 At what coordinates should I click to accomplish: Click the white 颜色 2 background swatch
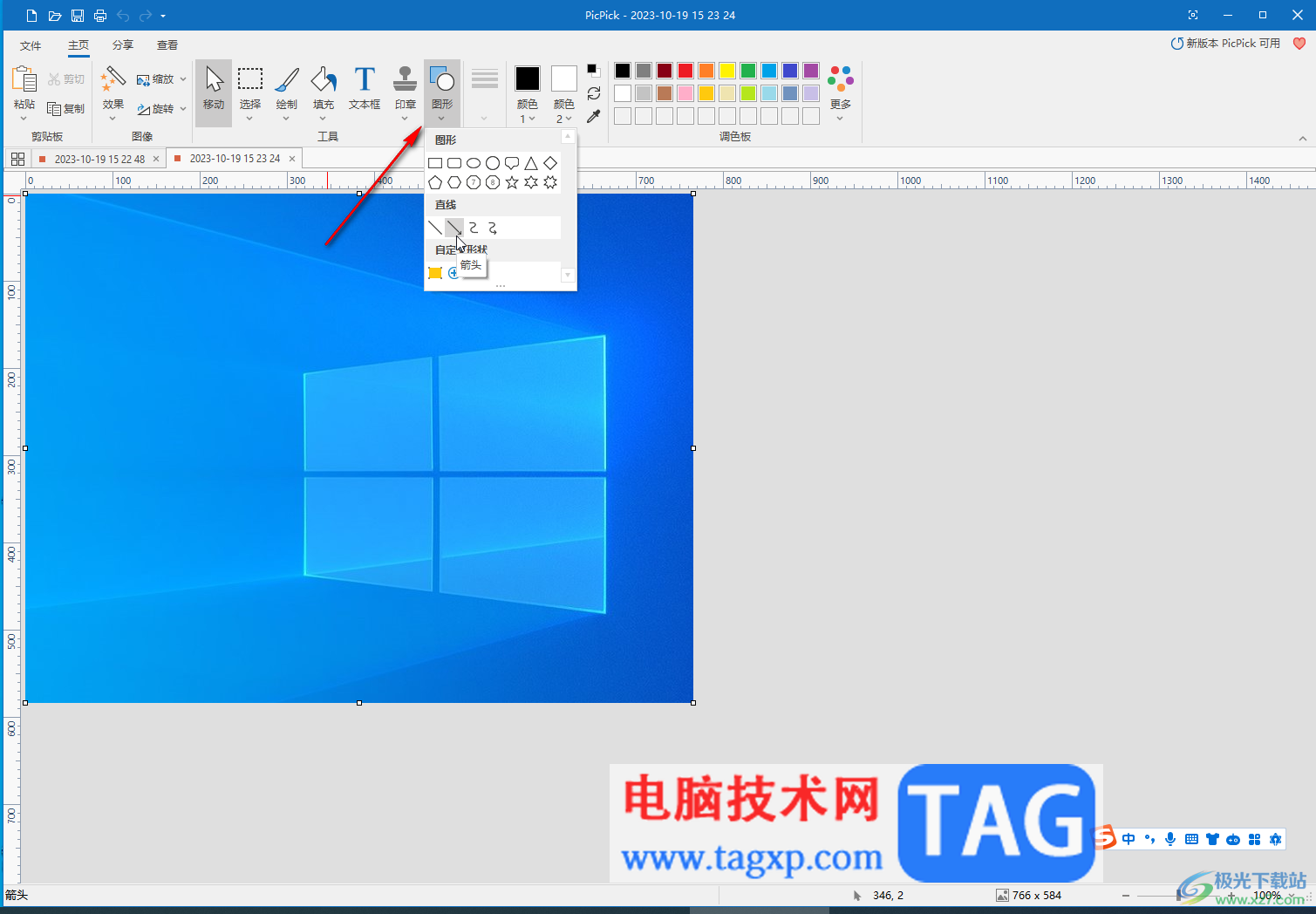(x=564, y=78)
